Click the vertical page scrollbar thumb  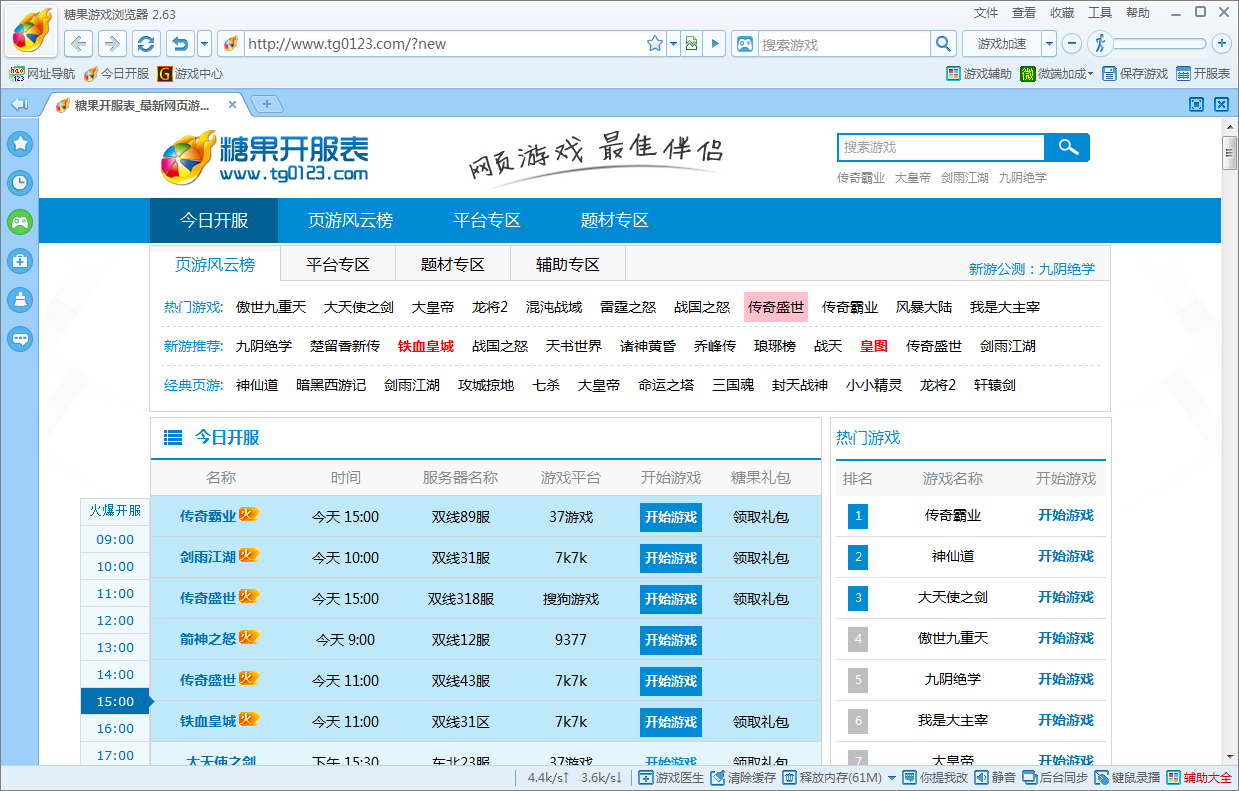click(1229, 155)
